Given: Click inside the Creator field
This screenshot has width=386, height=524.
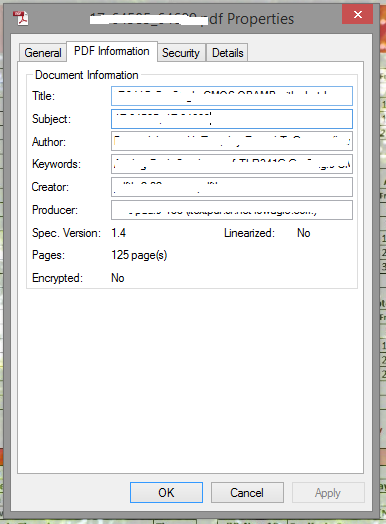Looking at the screenshot, I should click(x=232, y=187).
